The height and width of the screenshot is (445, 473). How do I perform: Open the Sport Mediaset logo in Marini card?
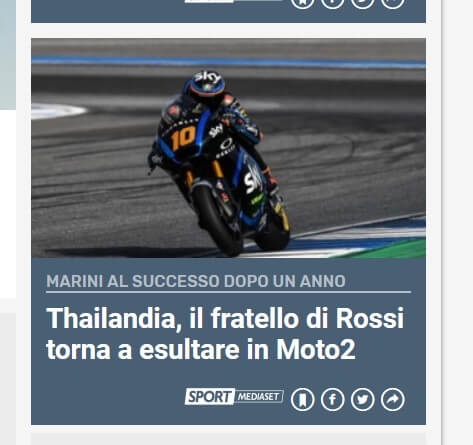coord(234,397)
